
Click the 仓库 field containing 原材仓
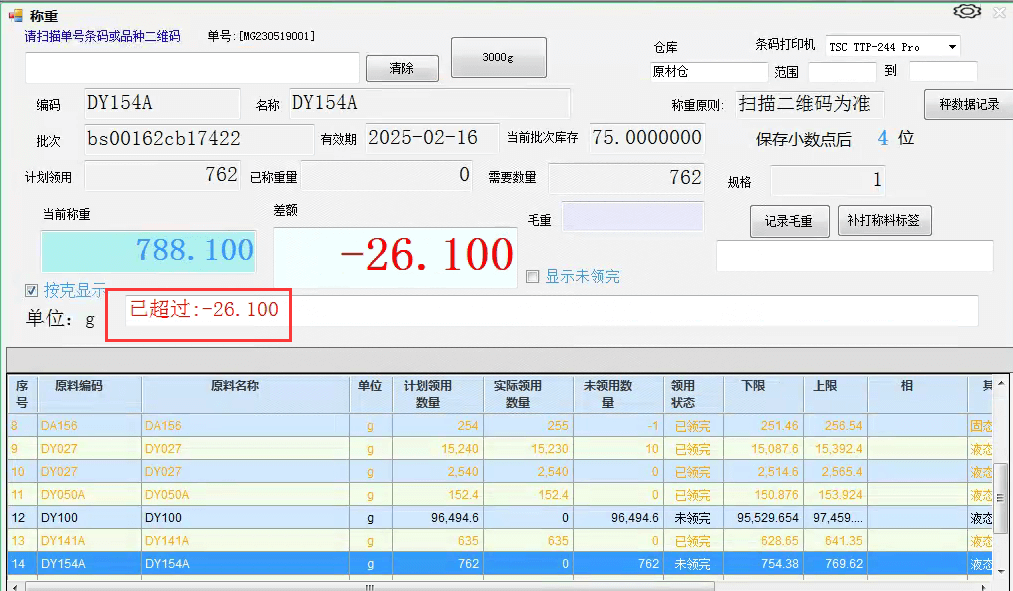pos(708,72)
